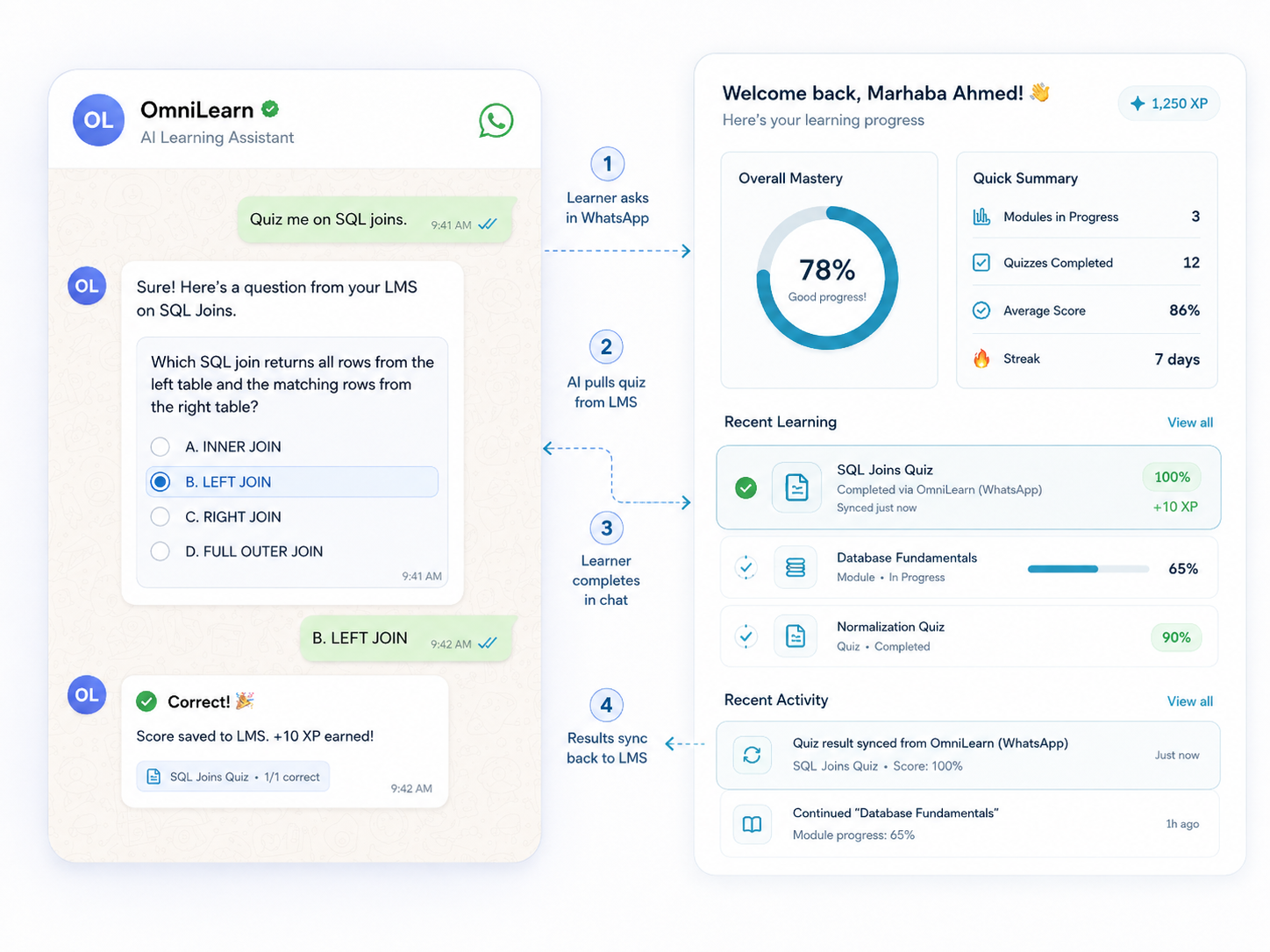Click the green checkmark on the SQL Joins Quiz card
Image resolution: width=1270 pixels, height=952 pixels.
pyautogui.click(x=746, y=487)
